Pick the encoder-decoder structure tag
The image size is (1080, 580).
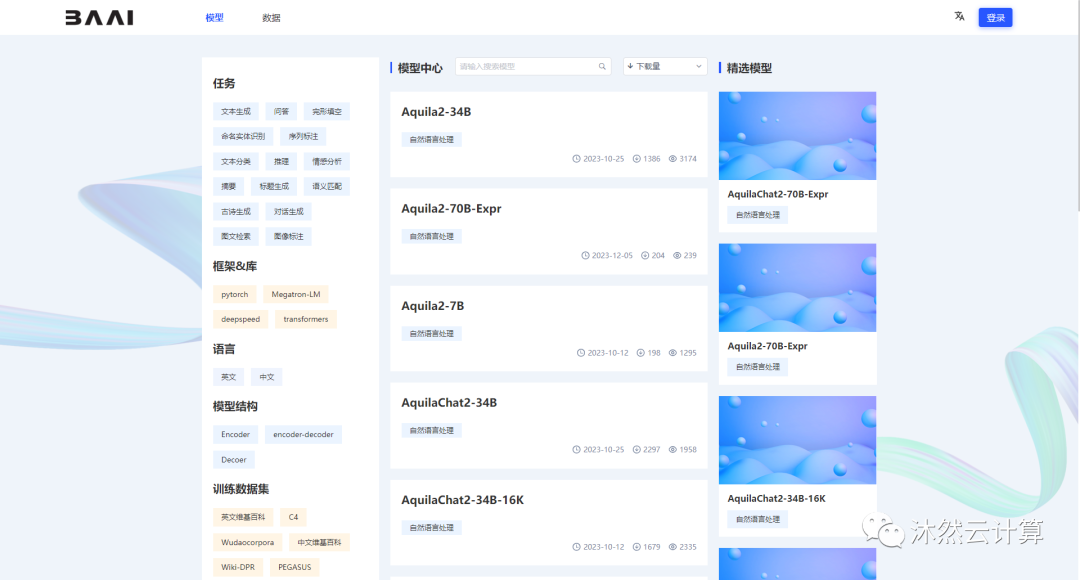(x=303, y=435)
